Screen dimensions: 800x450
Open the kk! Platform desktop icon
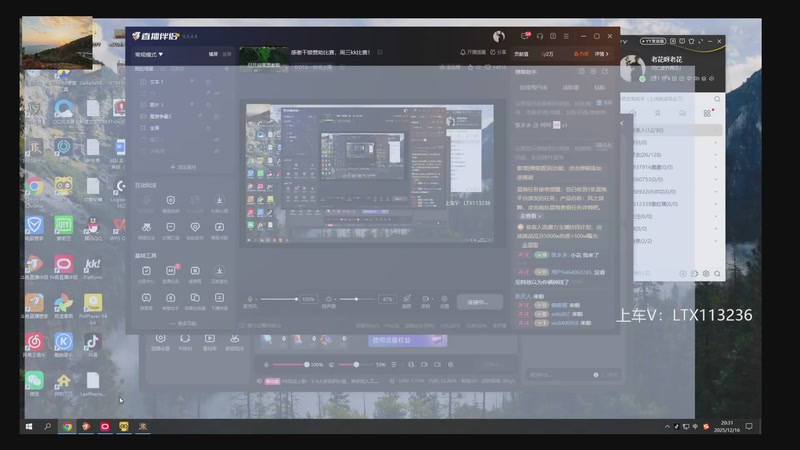point(92,264)
